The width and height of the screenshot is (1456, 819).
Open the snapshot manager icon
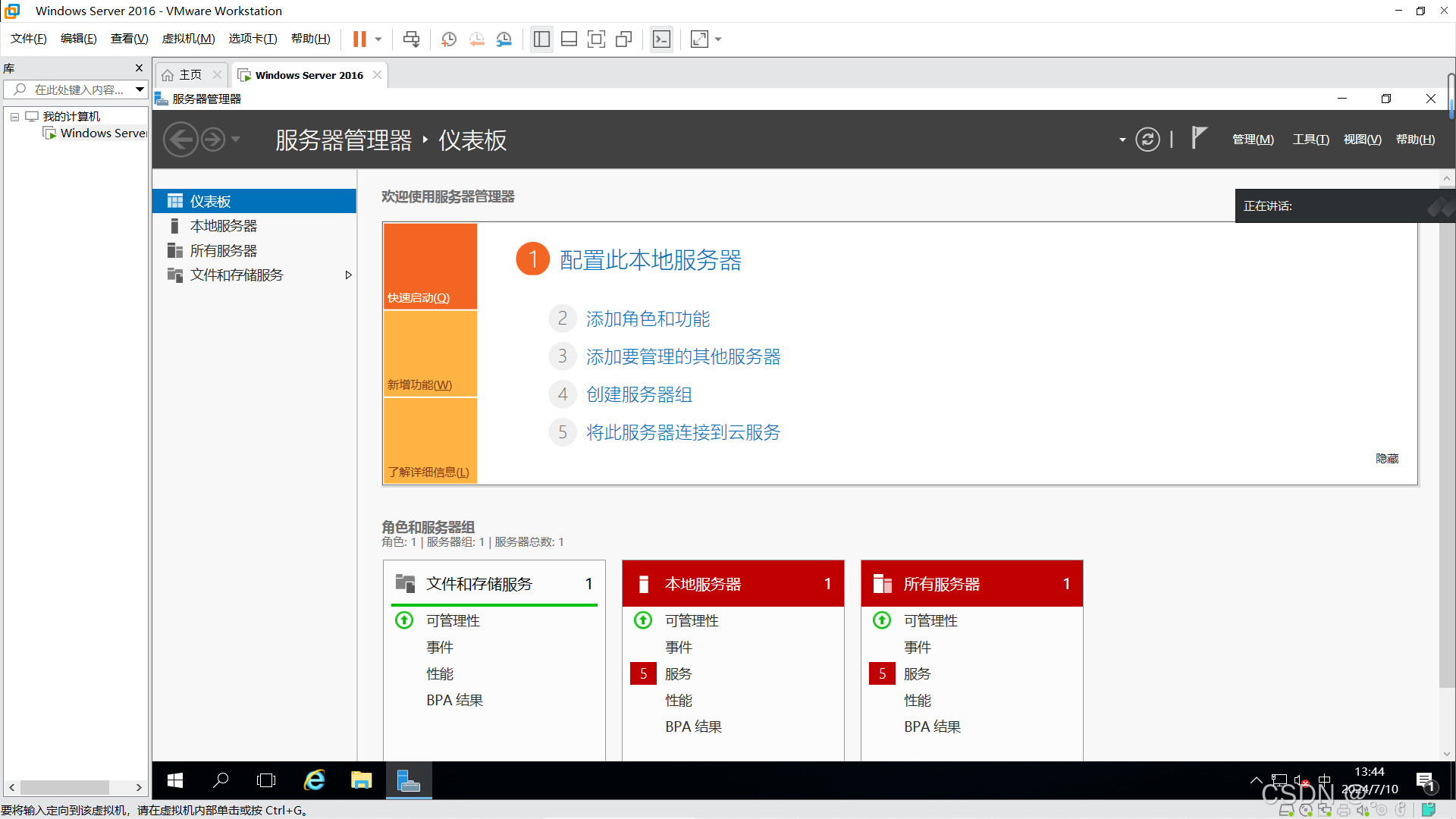504,39
